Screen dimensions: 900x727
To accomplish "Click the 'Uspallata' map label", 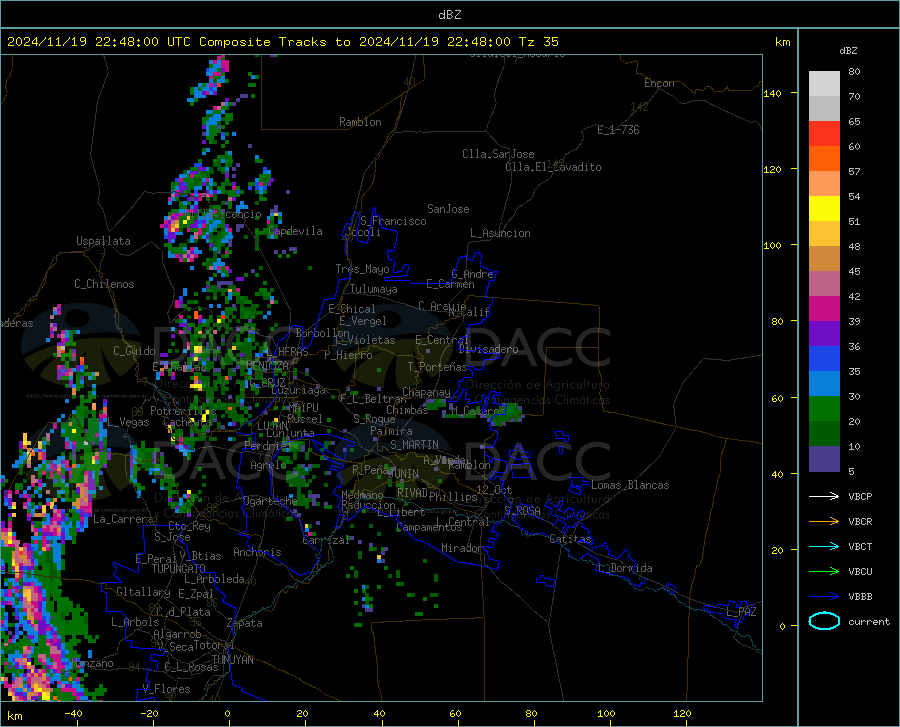I will point(103,241).
